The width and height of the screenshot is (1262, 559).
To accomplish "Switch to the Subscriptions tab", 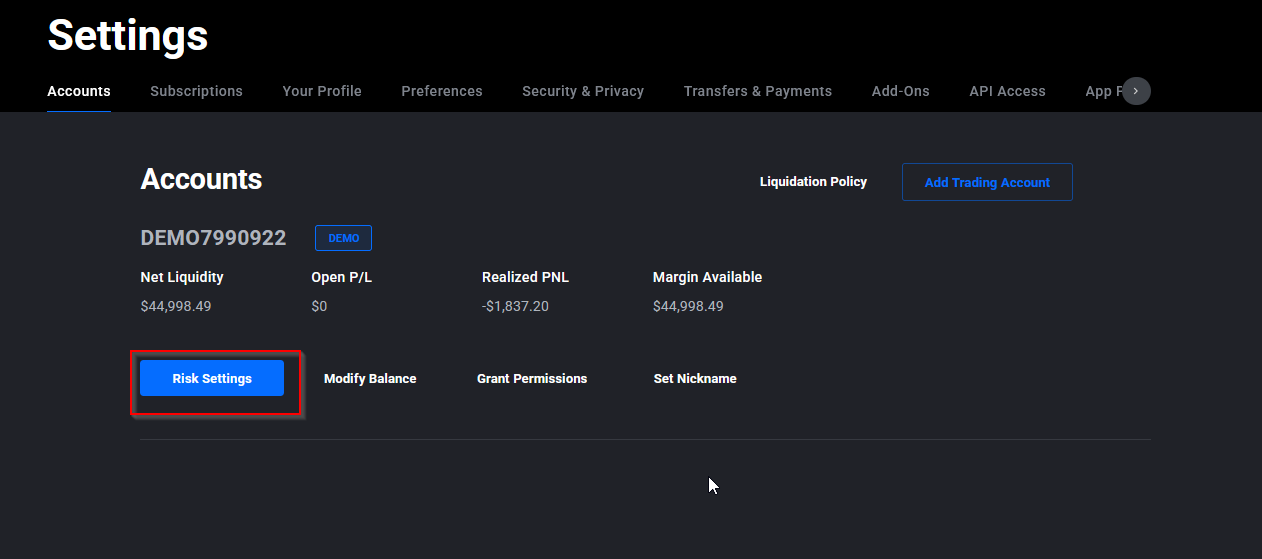I will click(x=196, y=91).
